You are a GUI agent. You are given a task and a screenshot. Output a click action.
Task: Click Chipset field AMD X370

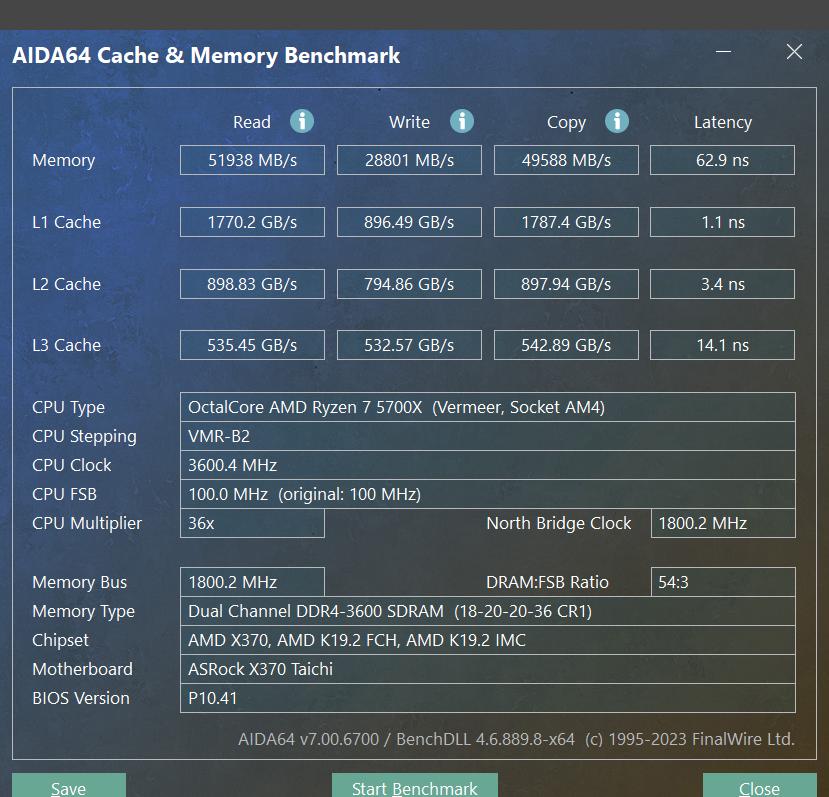(x=487, y=640)
